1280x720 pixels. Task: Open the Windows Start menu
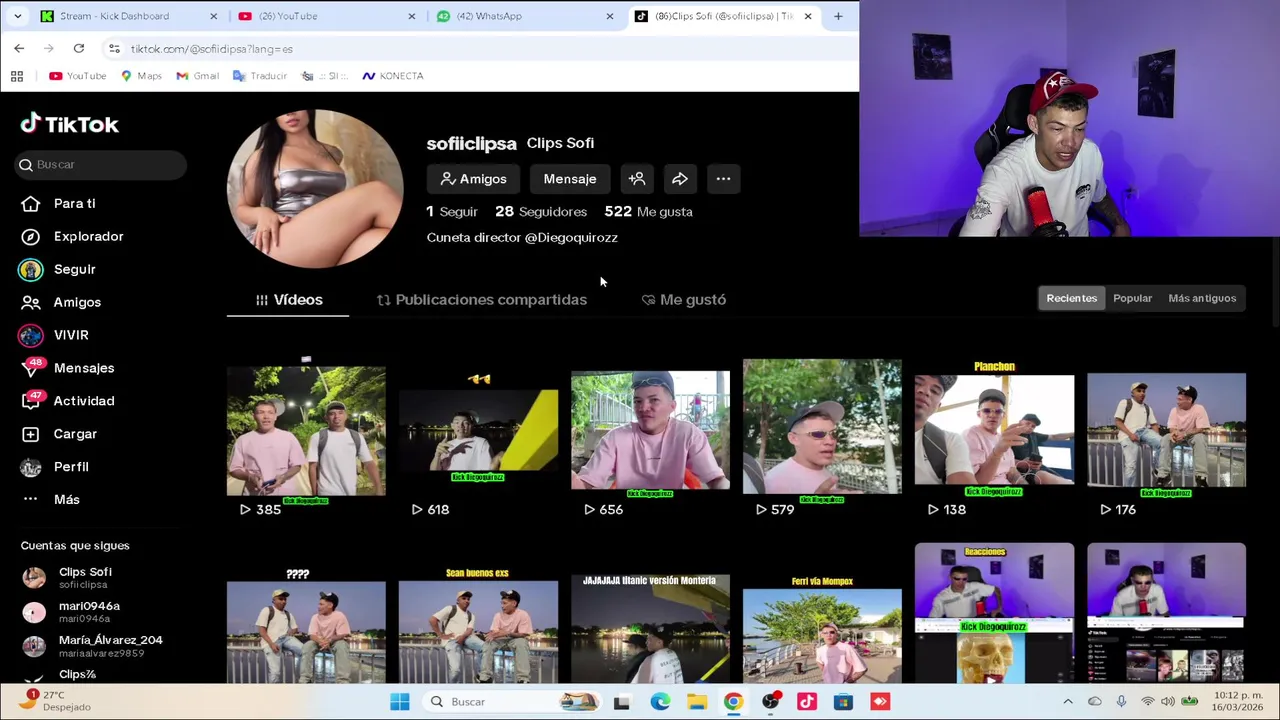pos(400,702)
